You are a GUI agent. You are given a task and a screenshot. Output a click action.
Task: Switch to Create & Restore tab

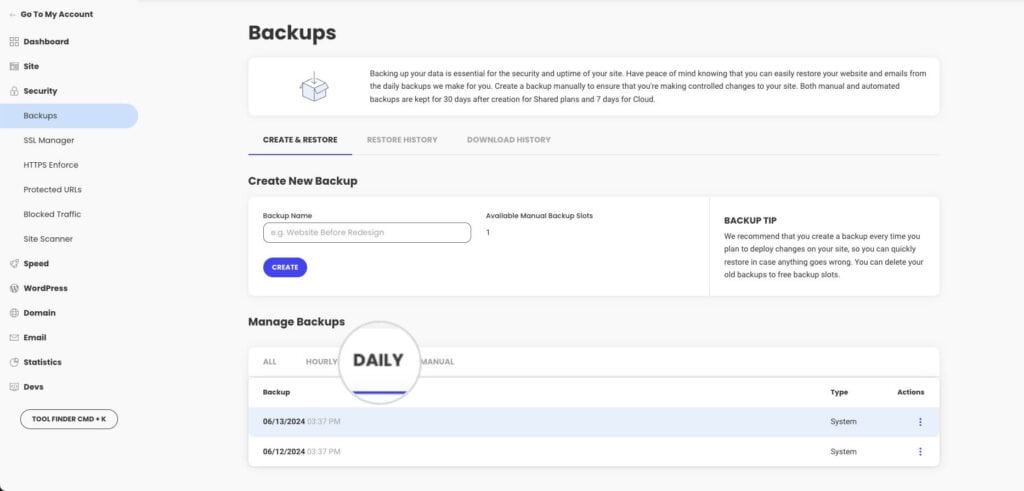pos(300,140)
